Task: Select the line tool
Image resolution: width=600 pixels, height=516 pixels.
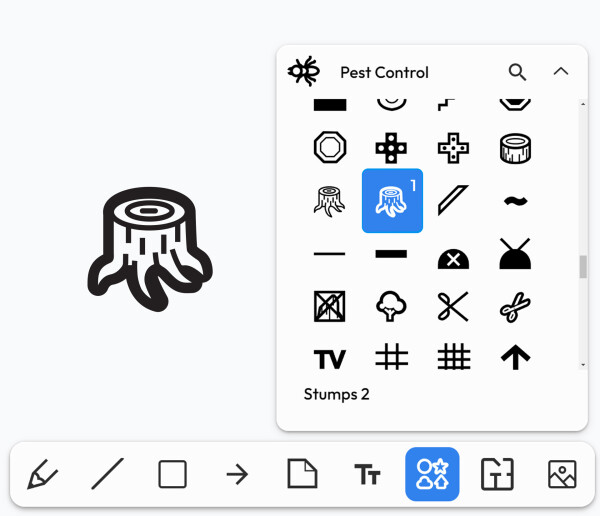Action: [x=108, y=474]
